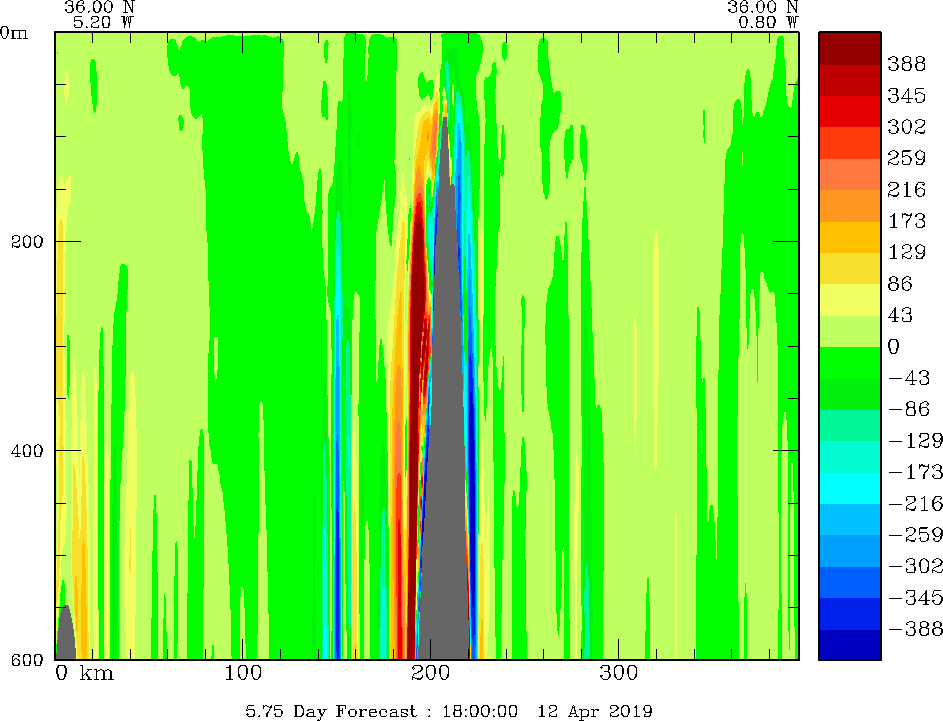Click the -86 colorbar label
The height and width of the screenshot is (721, 943).
point(909,410)
